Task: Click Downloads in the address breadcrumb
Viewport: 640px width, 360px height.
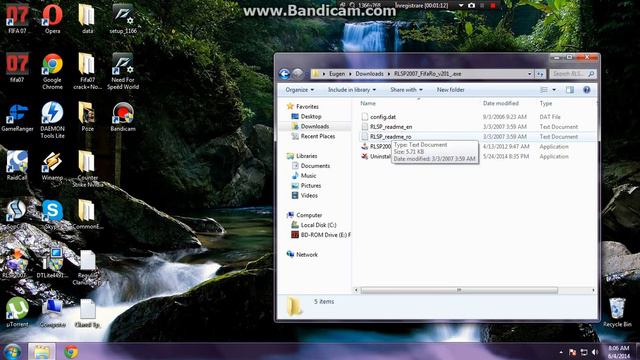Action: pyautogui.click(x=369, y=74)
